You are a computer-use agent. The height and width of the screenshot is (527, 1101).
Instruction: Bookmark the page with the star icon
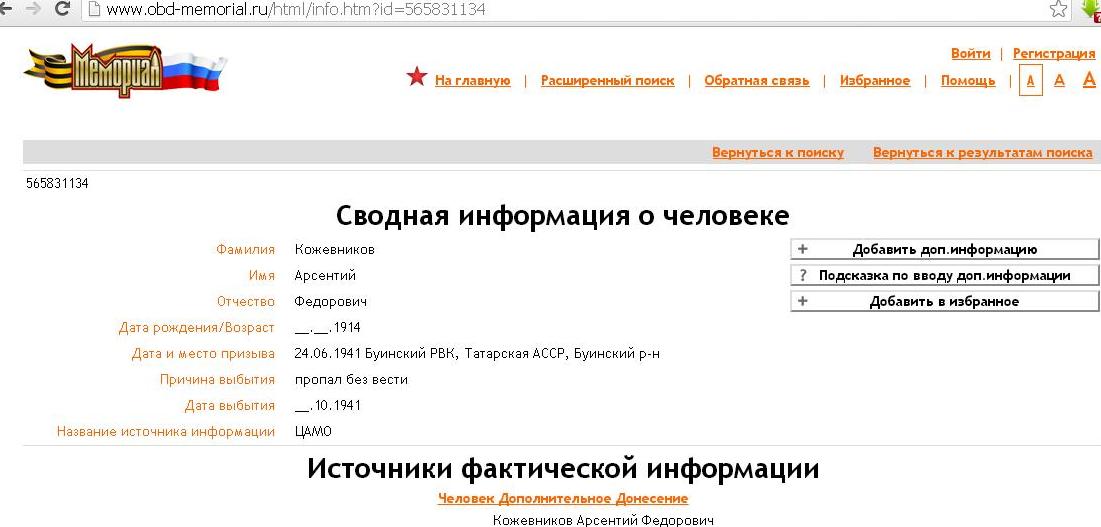[x=1057, y=9]
